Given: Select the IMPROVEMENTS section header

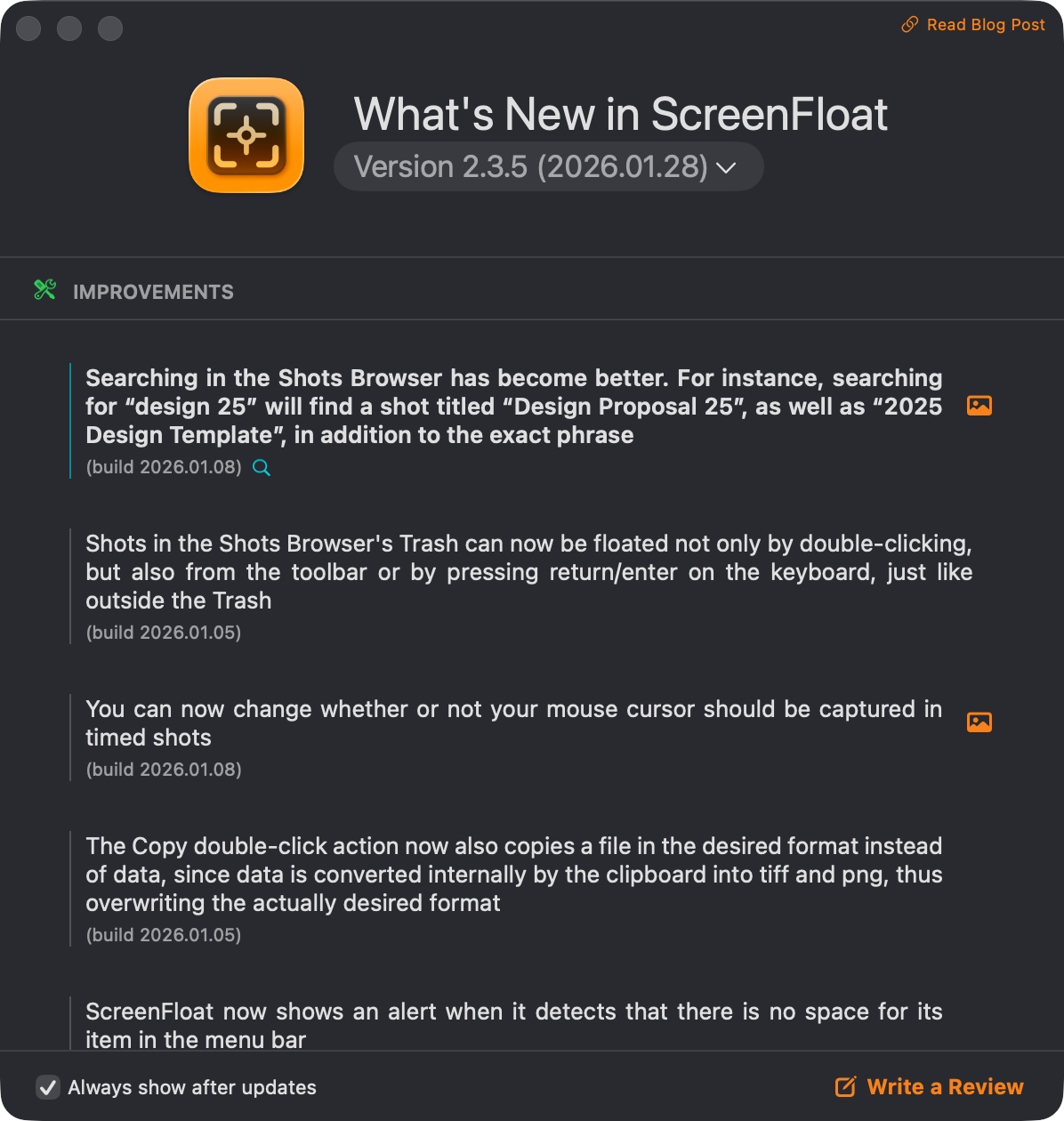Looking at the screenshot, I should click(x=153, y=292).
